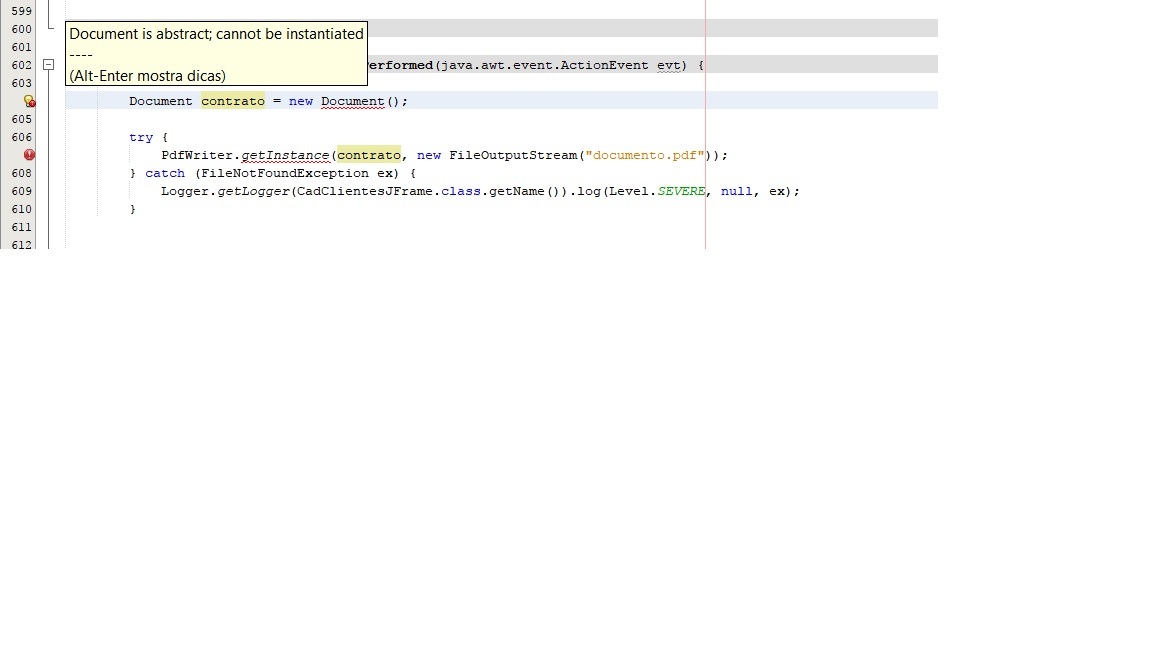Click the red error marker beside PdfWriter line
The width and height of the screenshot is (1152, 648).
29,155
